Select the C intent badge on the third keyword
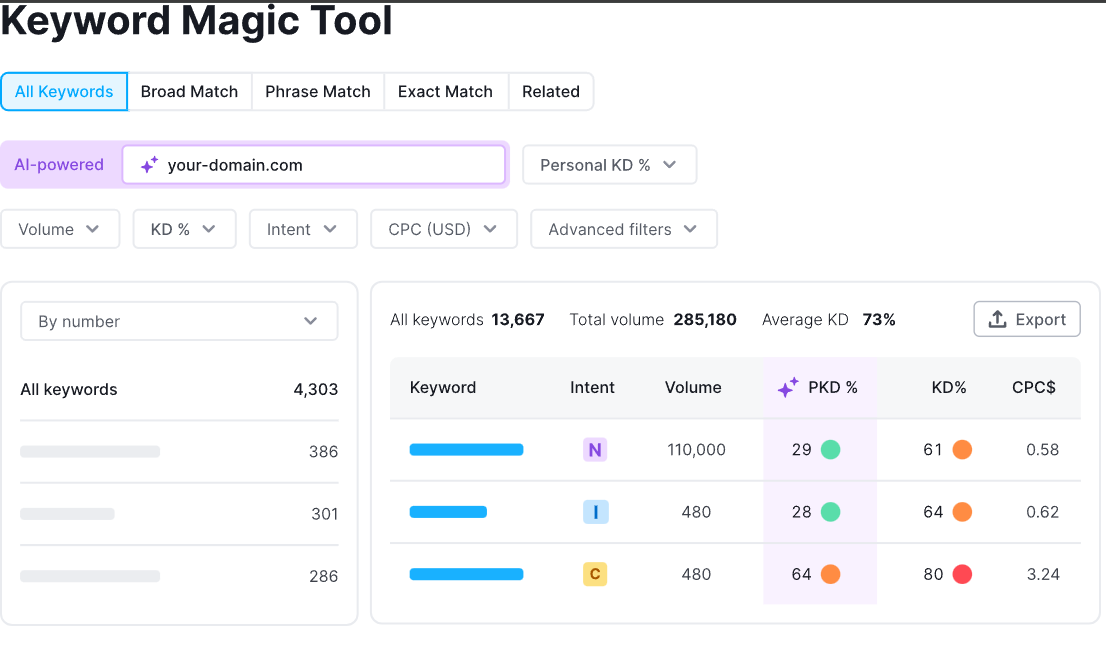The height and width of the screenshot is (649, 1106). [595, 574]
